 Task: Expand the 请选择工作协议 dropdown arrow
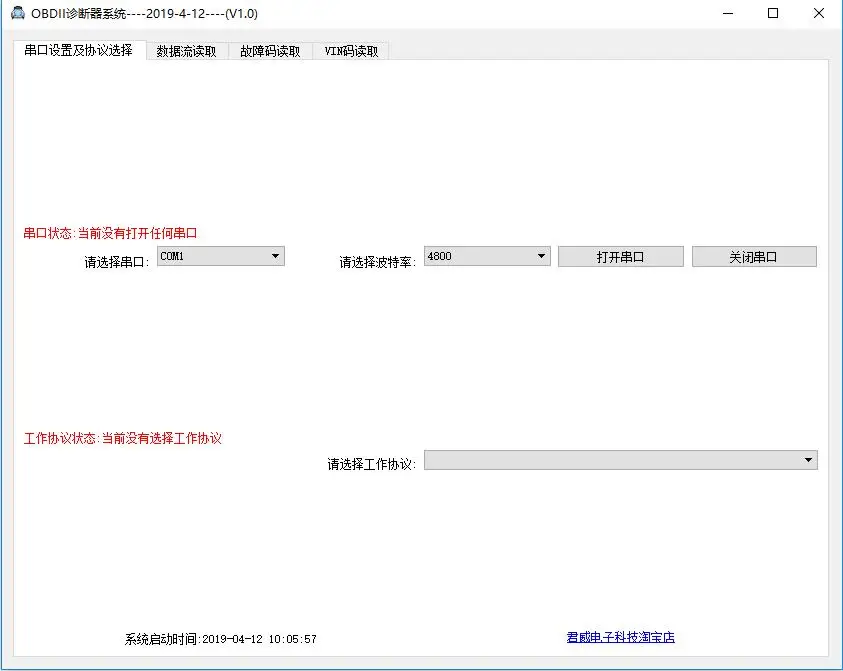click(808, 460)
